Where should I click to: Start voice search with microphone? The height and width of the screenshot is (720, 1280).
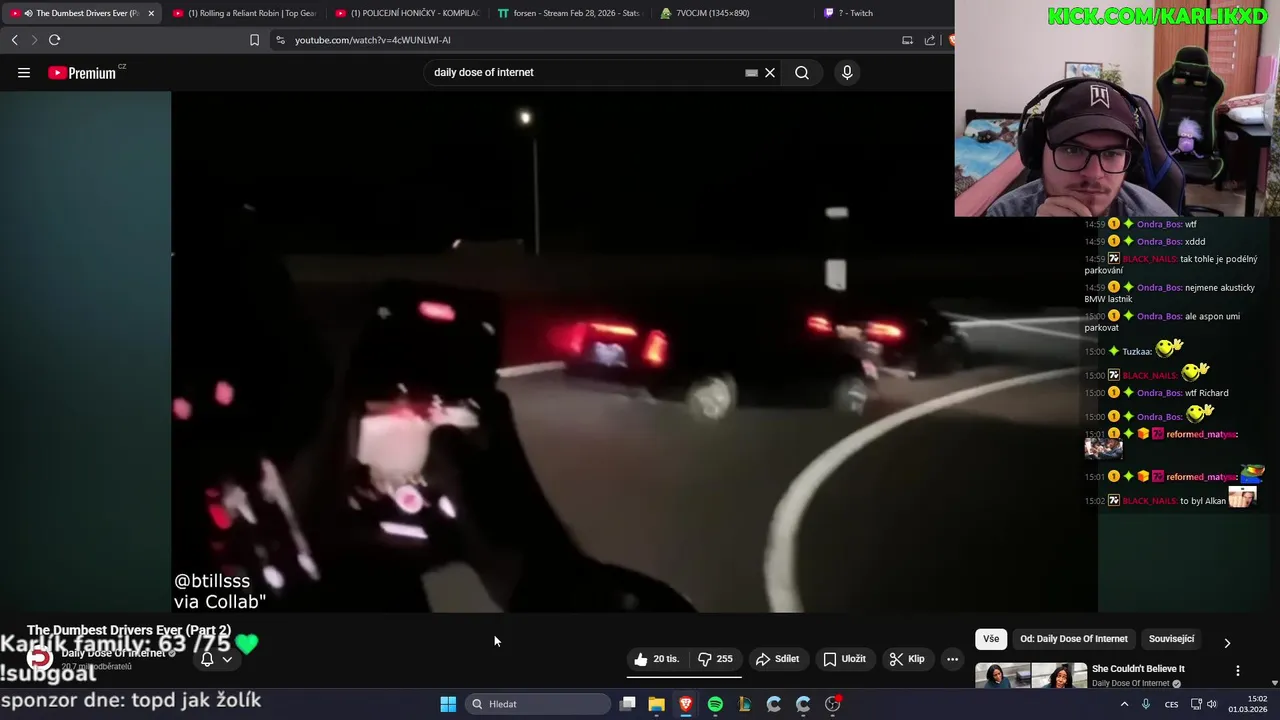click(847, 72)
